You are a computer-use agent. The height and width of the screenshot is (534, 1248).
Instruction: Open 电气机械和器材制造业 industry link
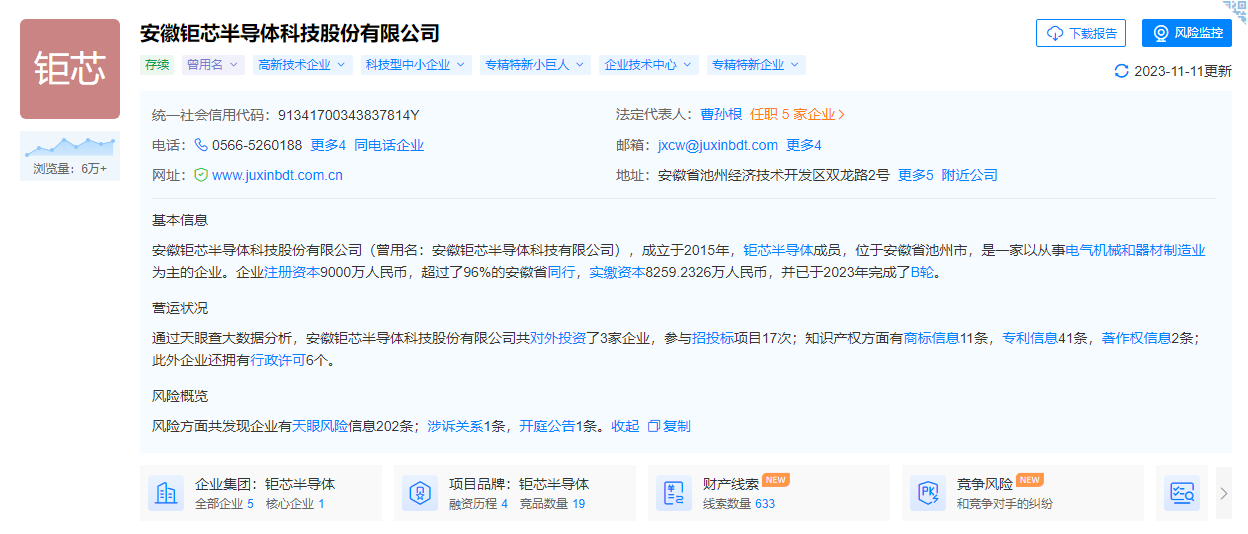pyautogui.click(x=1135, y=250)
